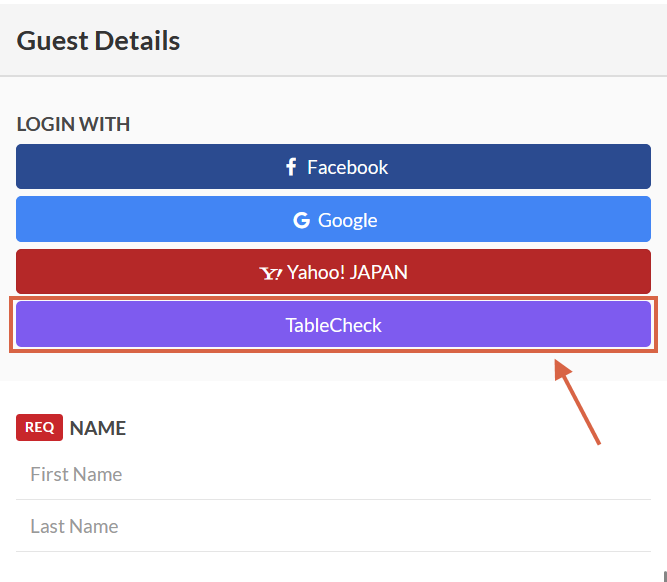Click the Guest Details heading
The image size is (667, 582).
[x=98, y=41]
